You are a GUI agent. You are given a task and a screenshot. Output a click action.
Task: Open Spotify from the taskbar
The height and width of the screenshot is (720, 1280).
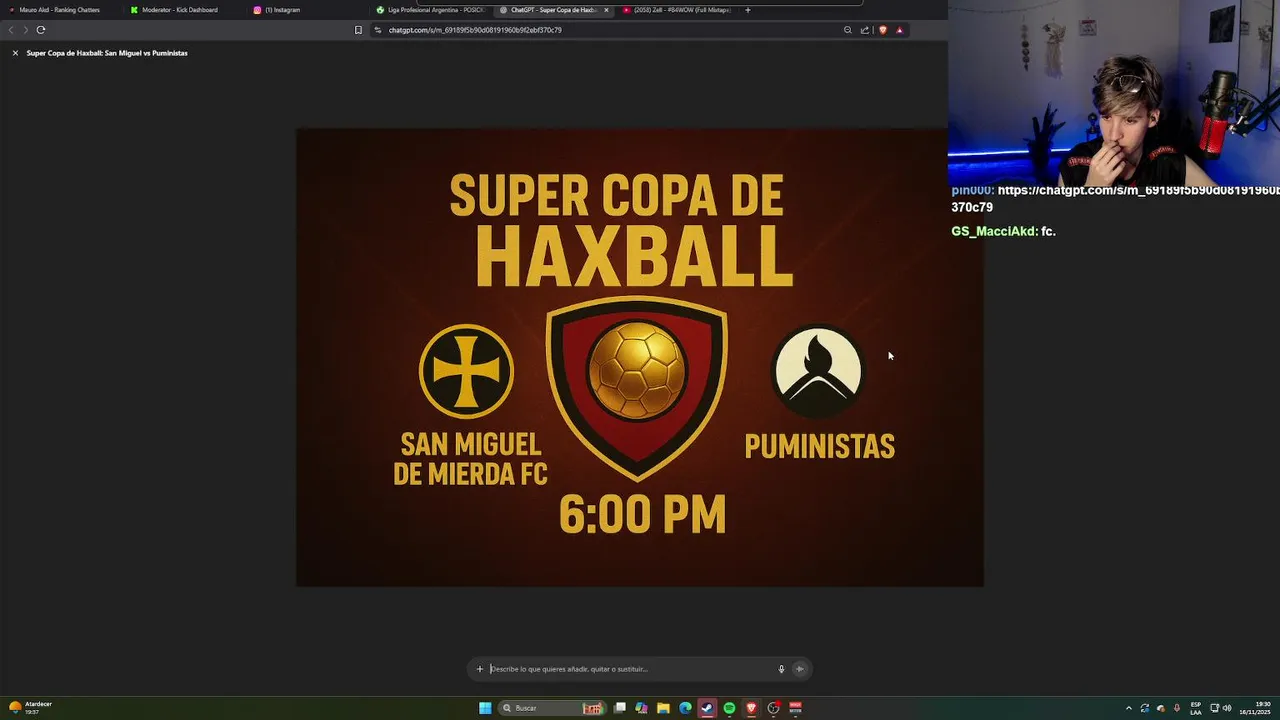pyautogui.click(x=729, y=708)
